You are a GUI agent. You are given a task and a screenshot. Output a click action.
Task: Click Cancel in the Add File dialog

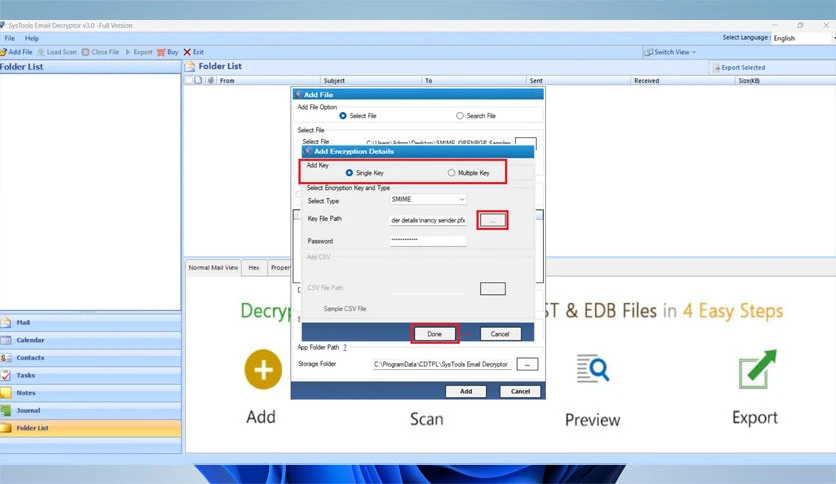point(520,391)
